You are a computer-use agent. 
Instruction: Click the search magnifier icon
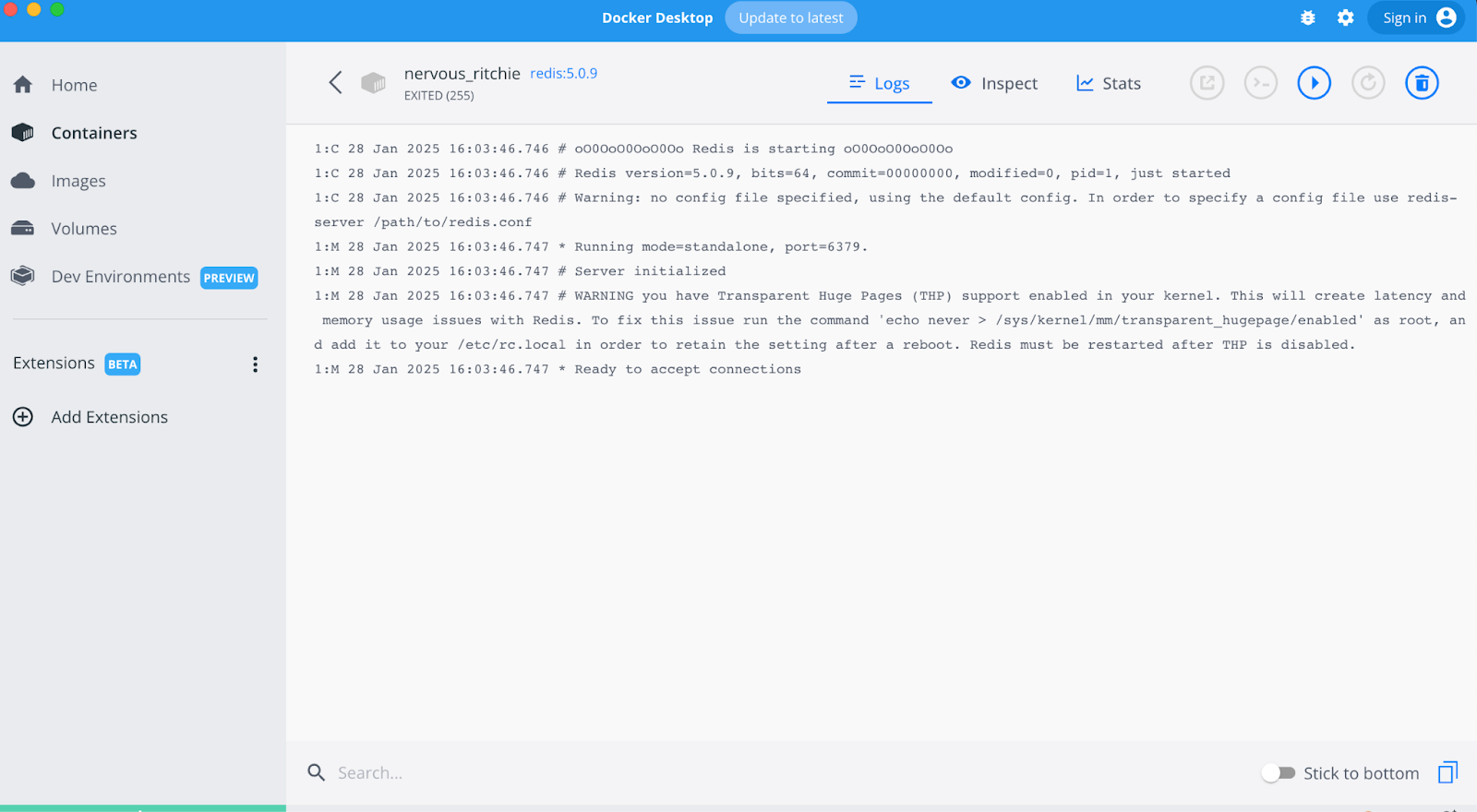pyautogui.click(x=316, y=772)
